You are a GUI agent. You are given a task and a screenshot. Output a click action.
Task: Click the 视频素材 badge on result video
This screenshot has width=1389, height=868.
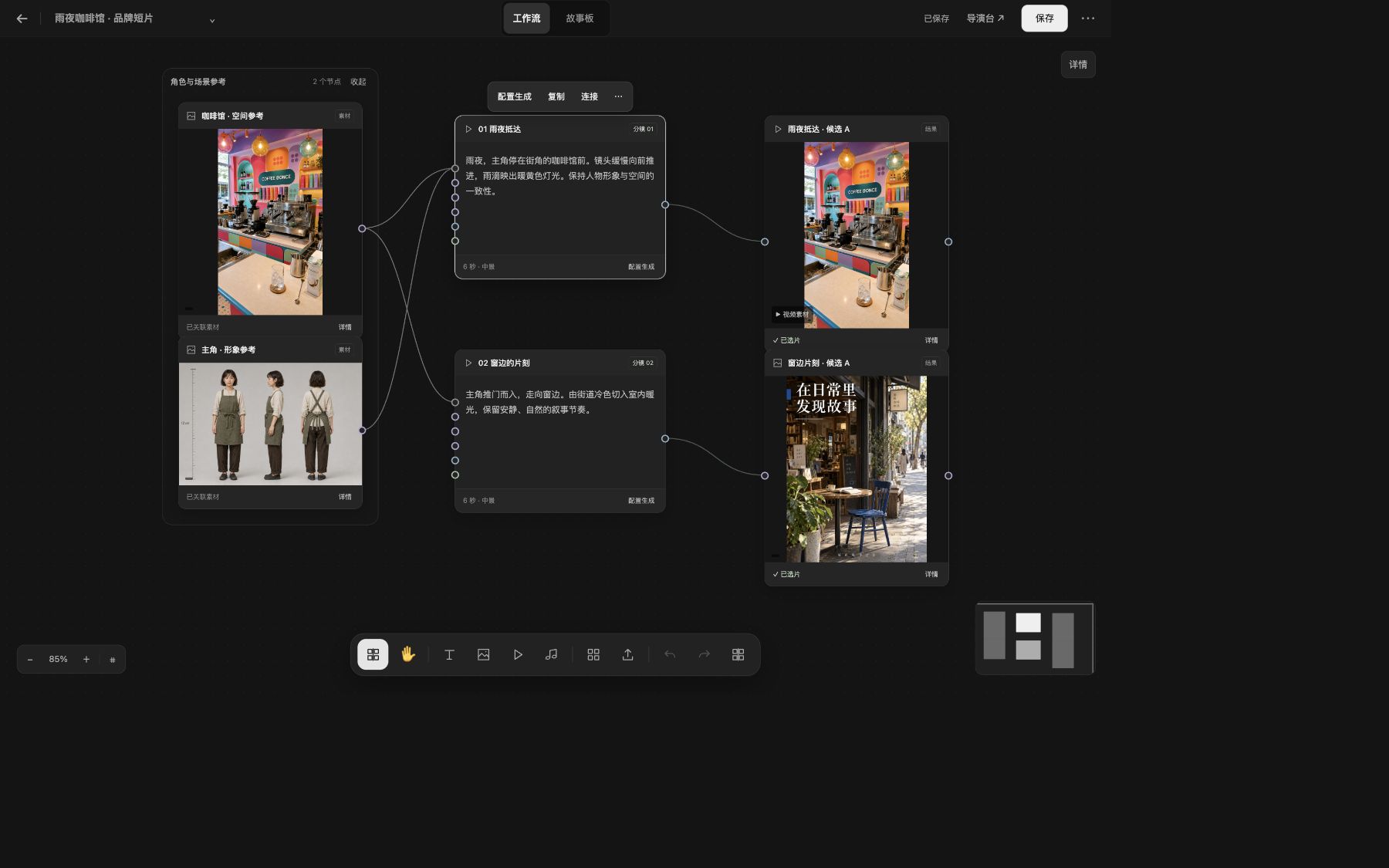[792, 314]
